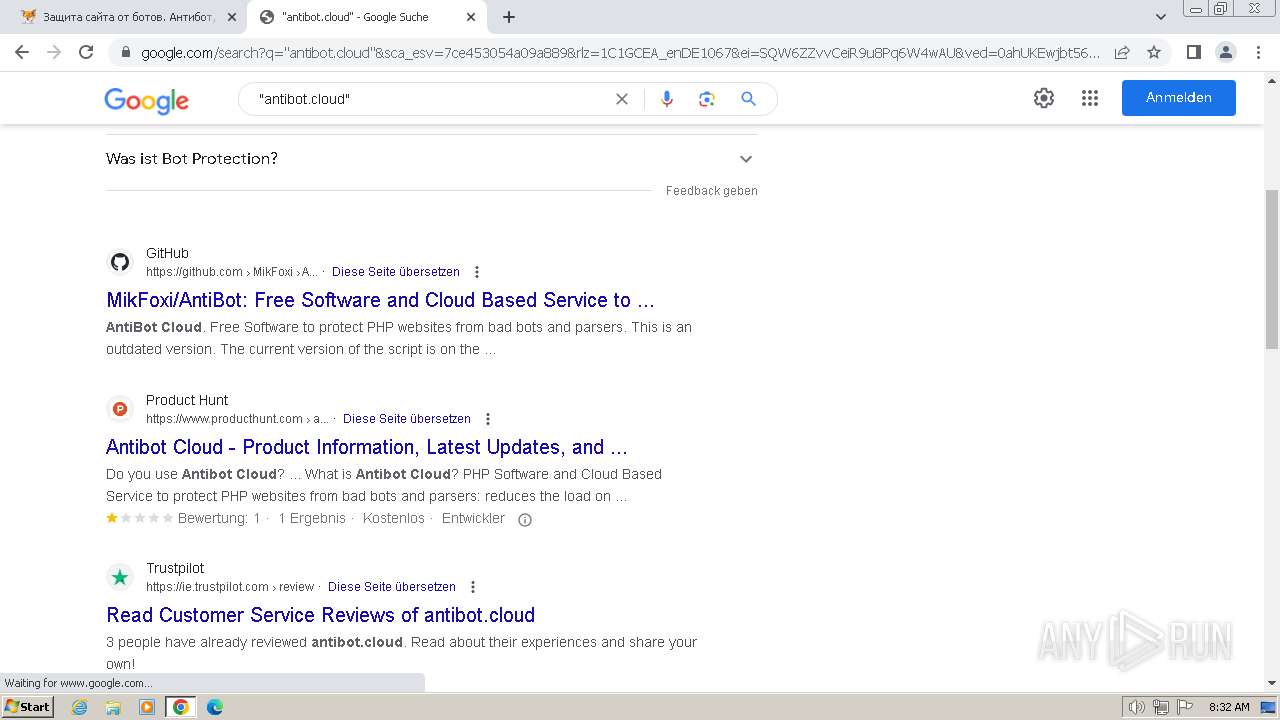Launch Microsoft Edge from taskbar

coord(215,707)
